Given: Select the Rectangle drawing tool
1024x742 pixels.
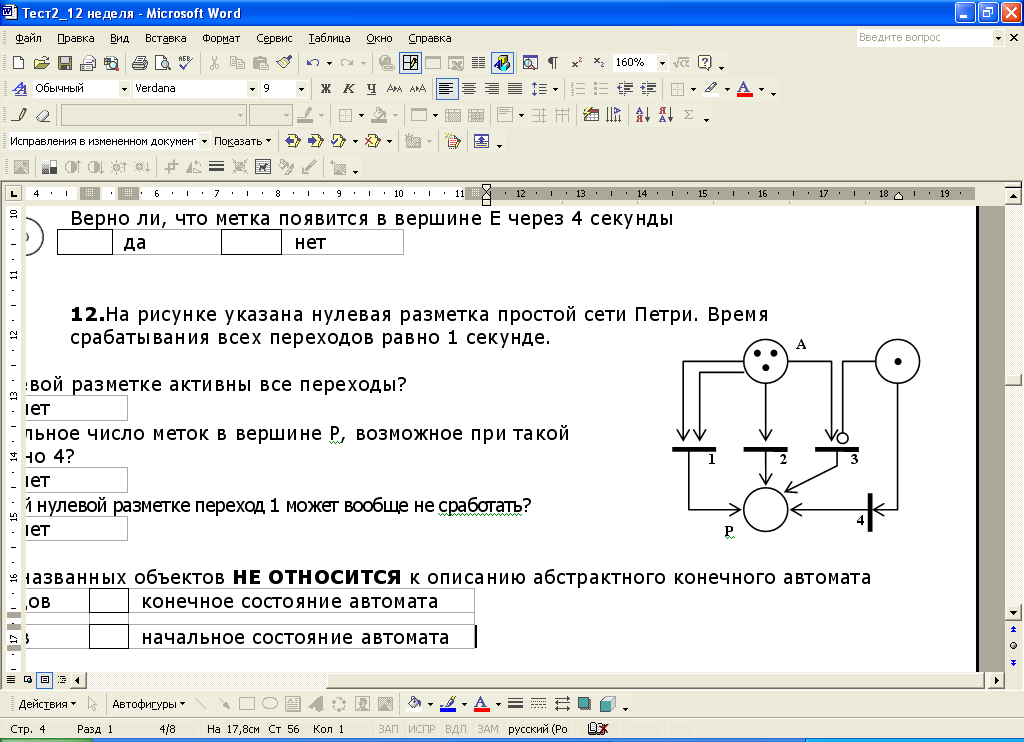Looking at the screenshot, I should [x=247, y=704].
